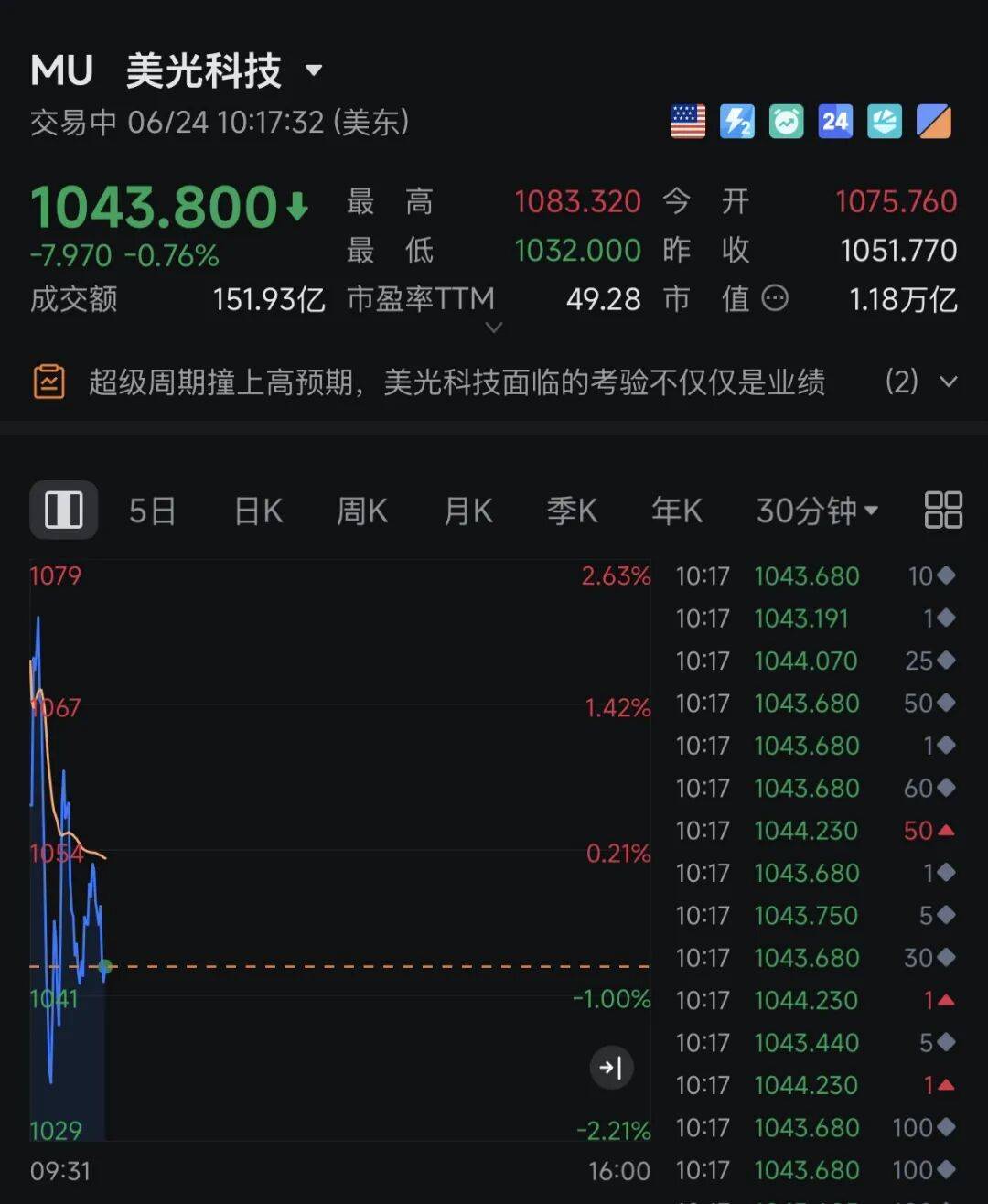
Task: Tap the -2.21% chart axis label
Action: click(x=613, y=1131)
